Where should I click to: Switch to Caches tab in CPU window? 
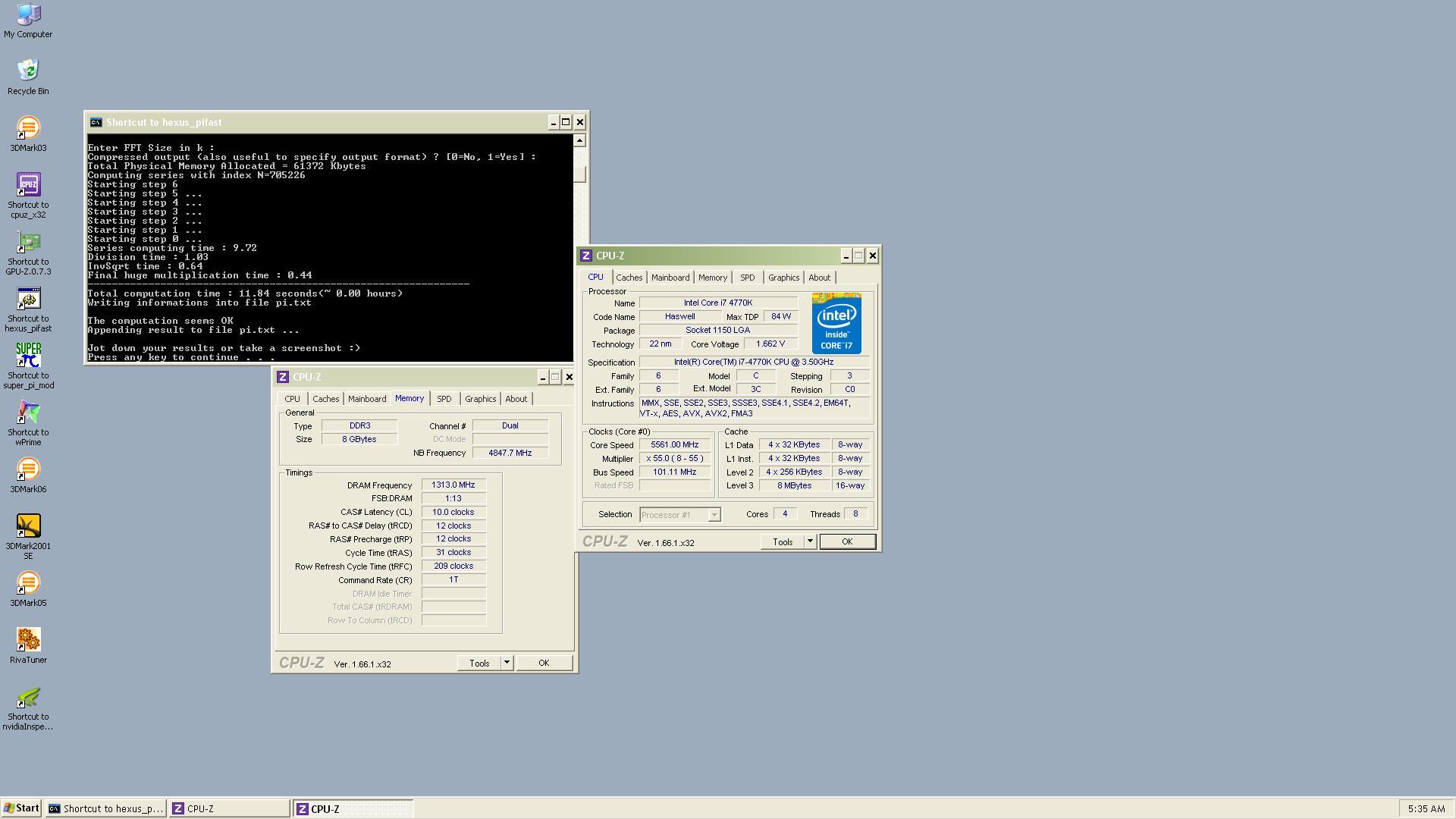tap(629, 278)
